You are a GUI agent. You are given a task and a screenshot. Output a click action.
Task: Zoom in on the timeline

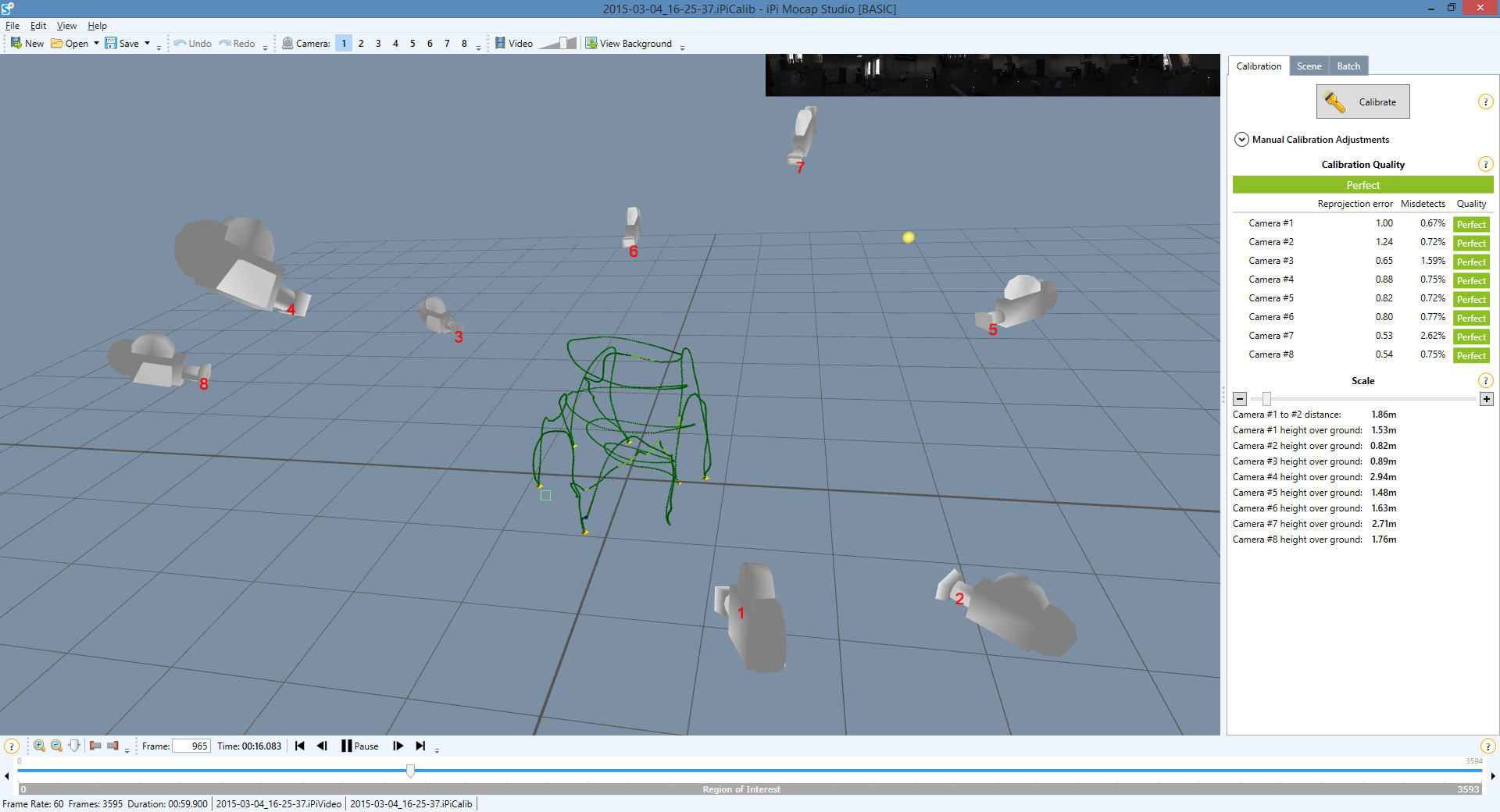(x=39, y=746)
